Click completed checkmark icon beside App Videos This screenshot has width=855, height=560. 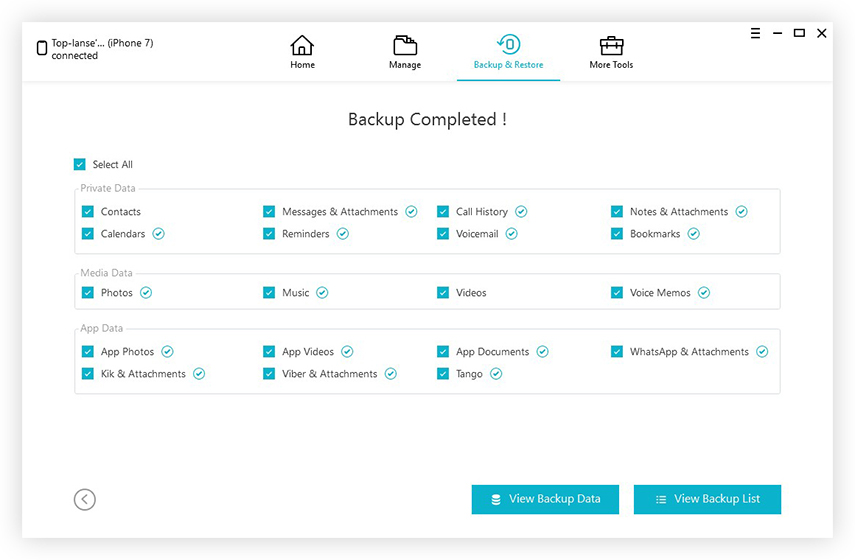347,352
